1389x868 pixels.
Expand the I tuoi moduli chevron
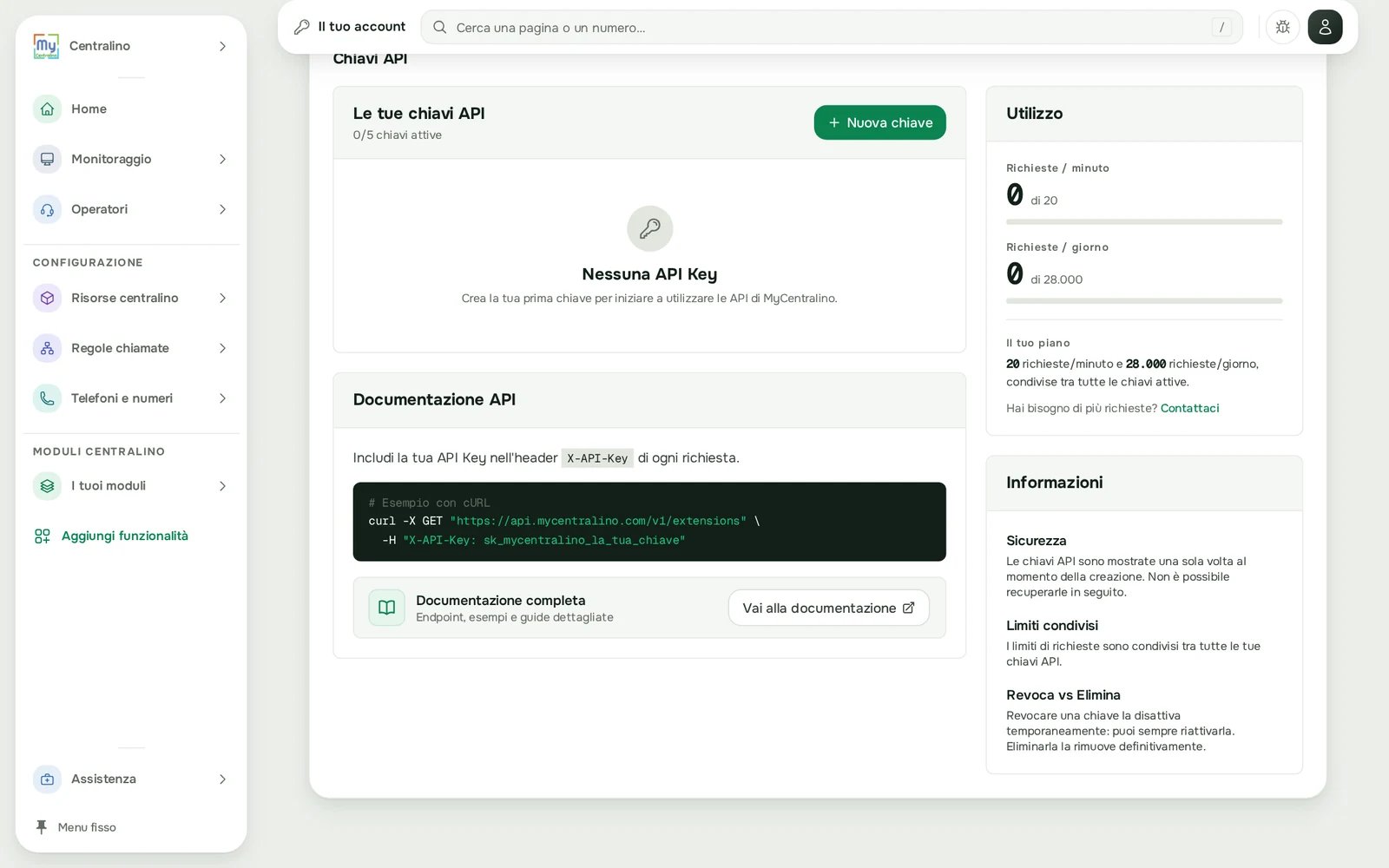(x=222, y=486)
